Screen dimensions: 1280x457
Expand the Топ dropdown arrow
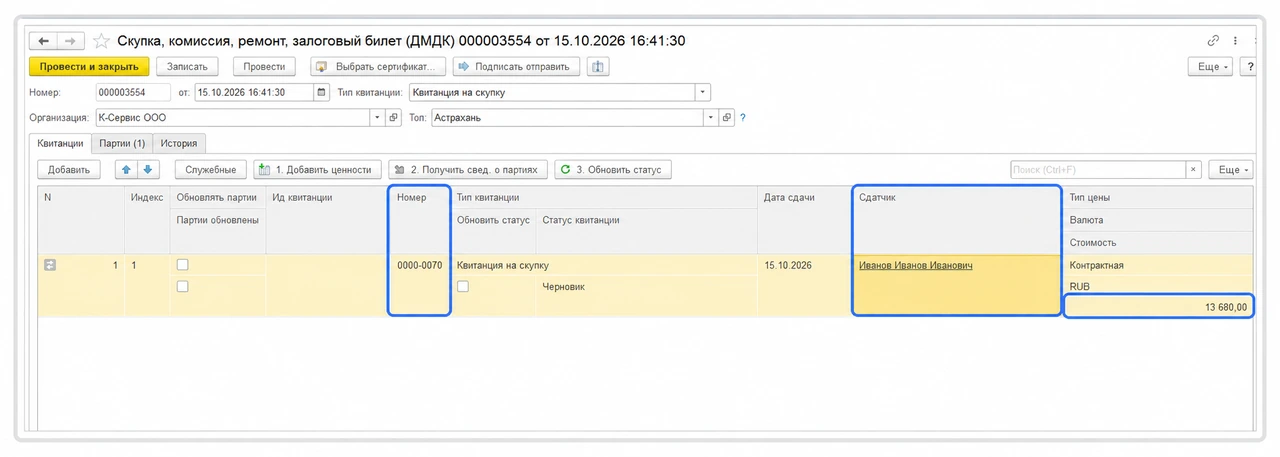[x=712, y=118]
